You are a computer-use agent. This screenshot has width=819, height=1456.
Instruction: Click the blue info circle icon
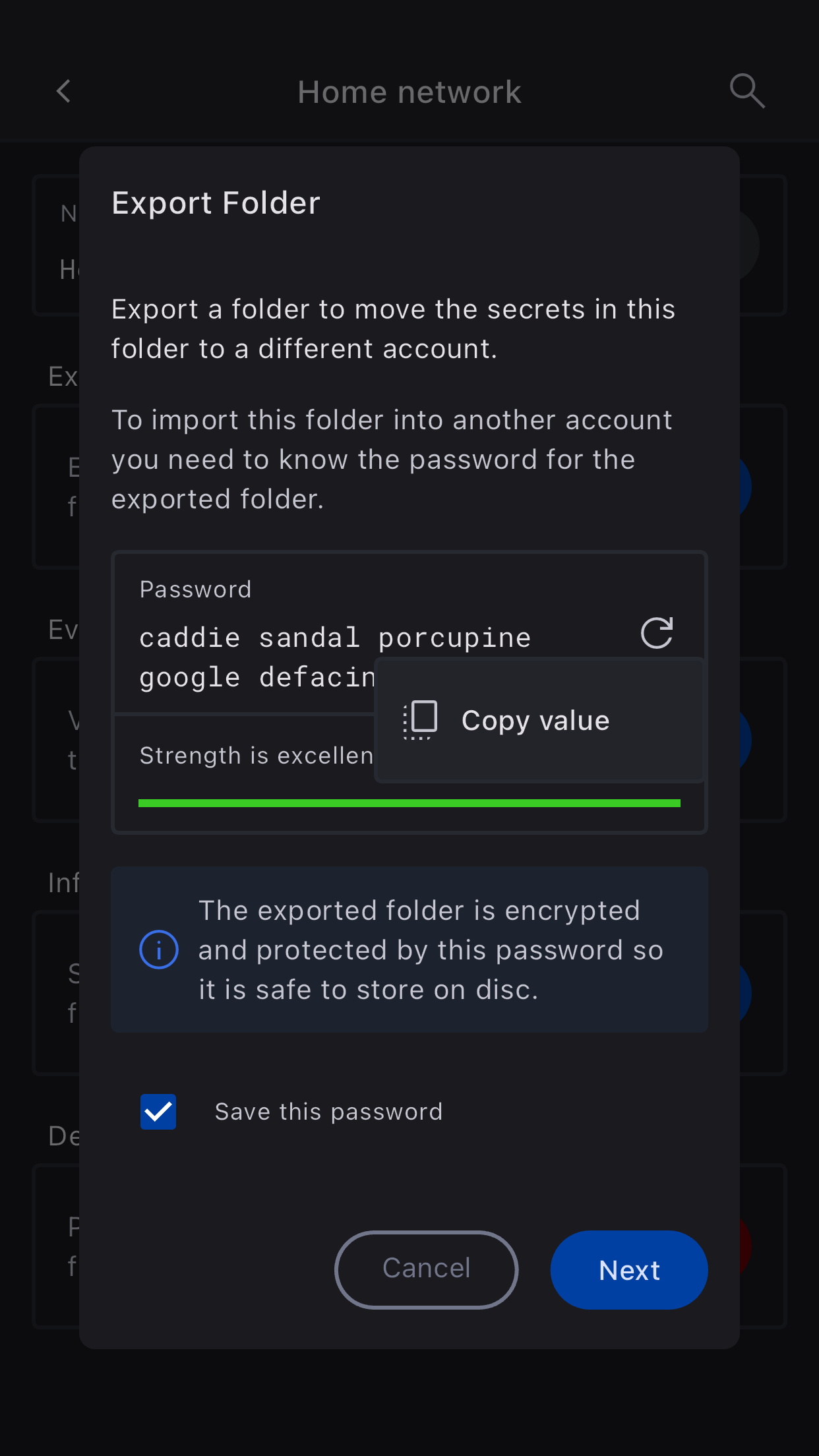[x=159, y=950]
